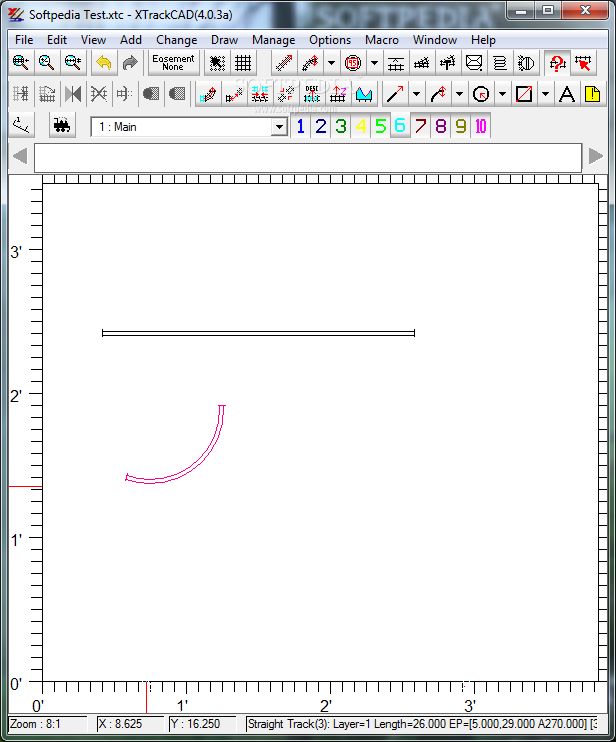Select the curved track tool

[x=310, y=62]
